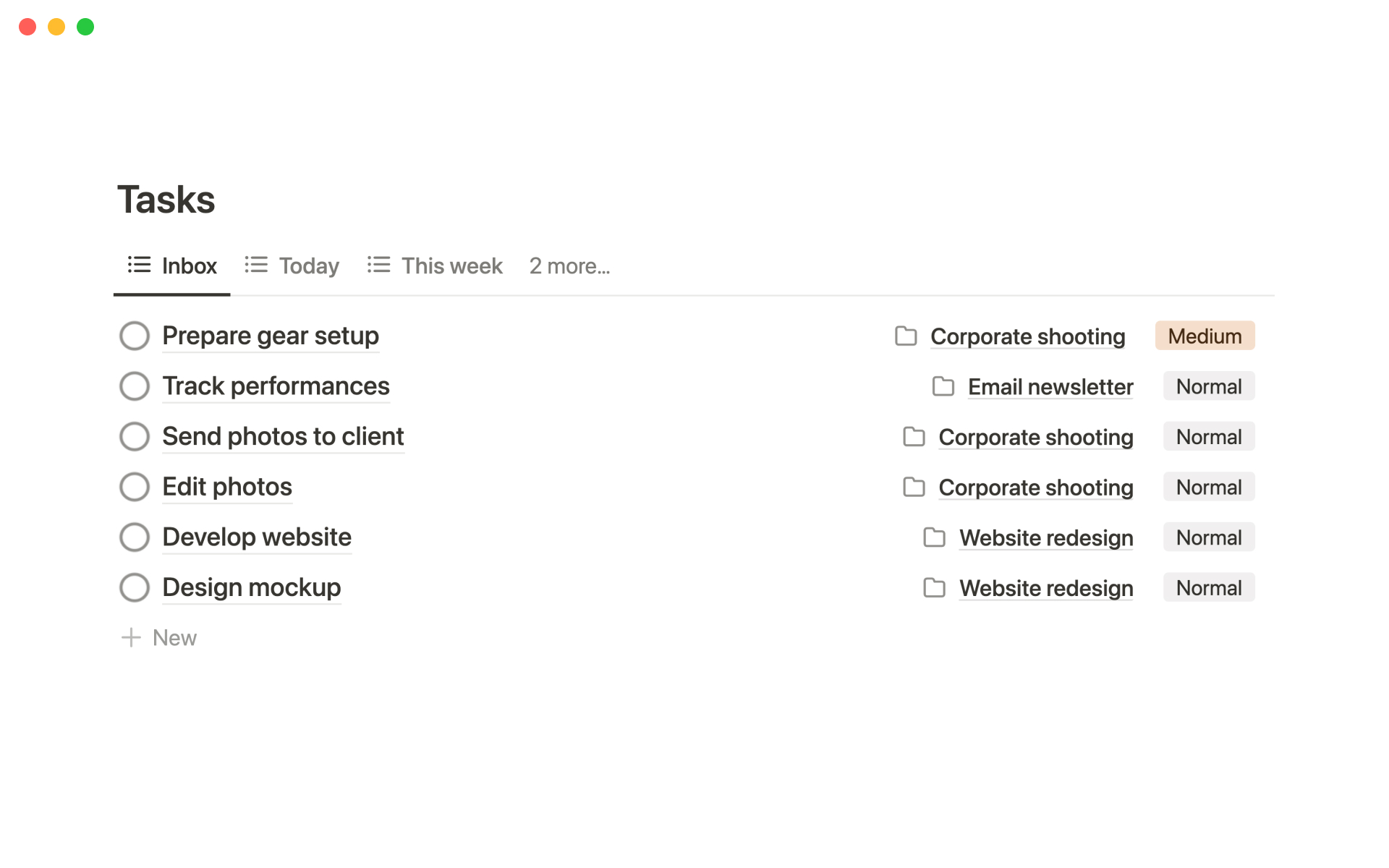The image size is (1389, 868).
Task: Open the Medium priority tag selector
Action: pos(1205,336)
